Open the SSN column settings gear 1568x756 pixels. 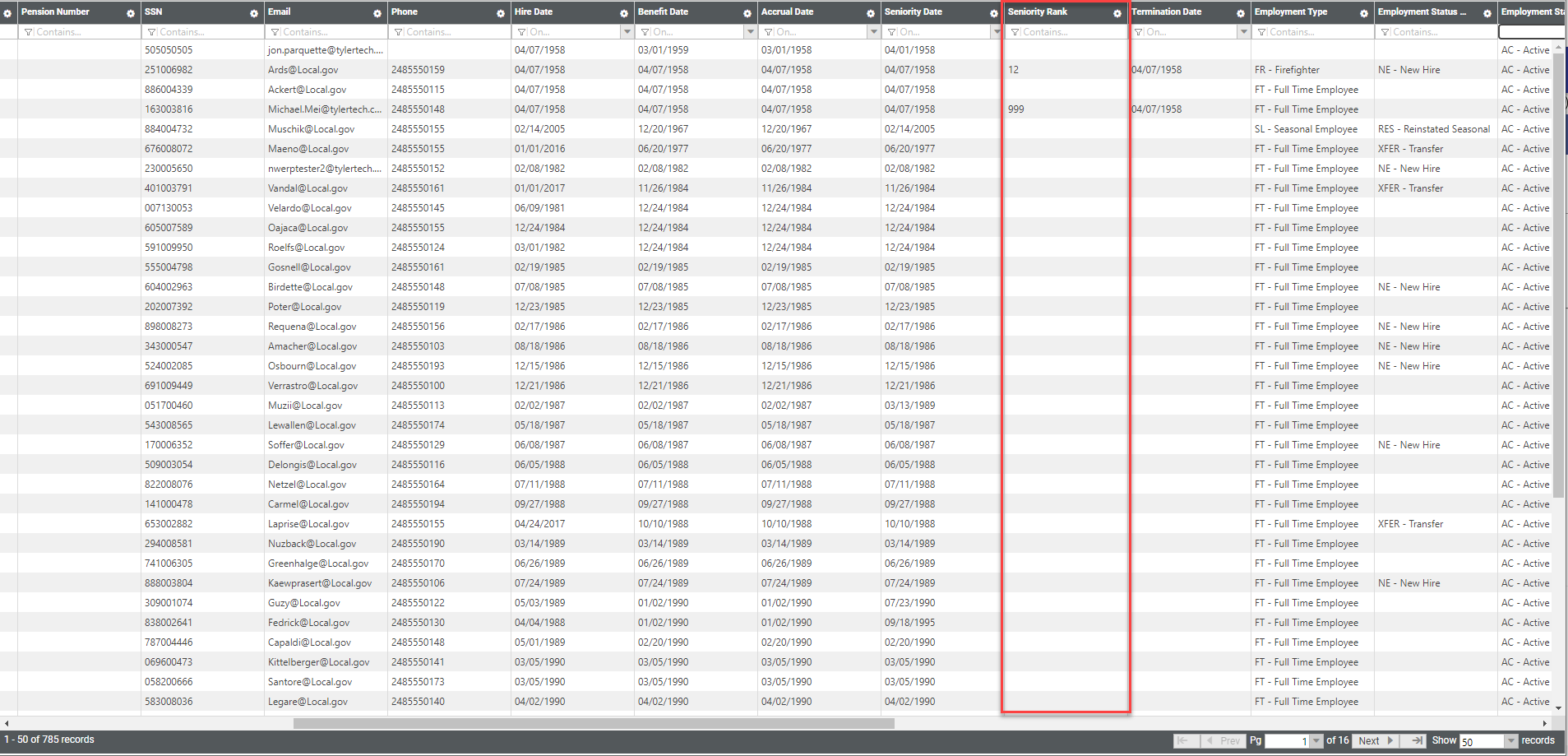click(254, 13)
